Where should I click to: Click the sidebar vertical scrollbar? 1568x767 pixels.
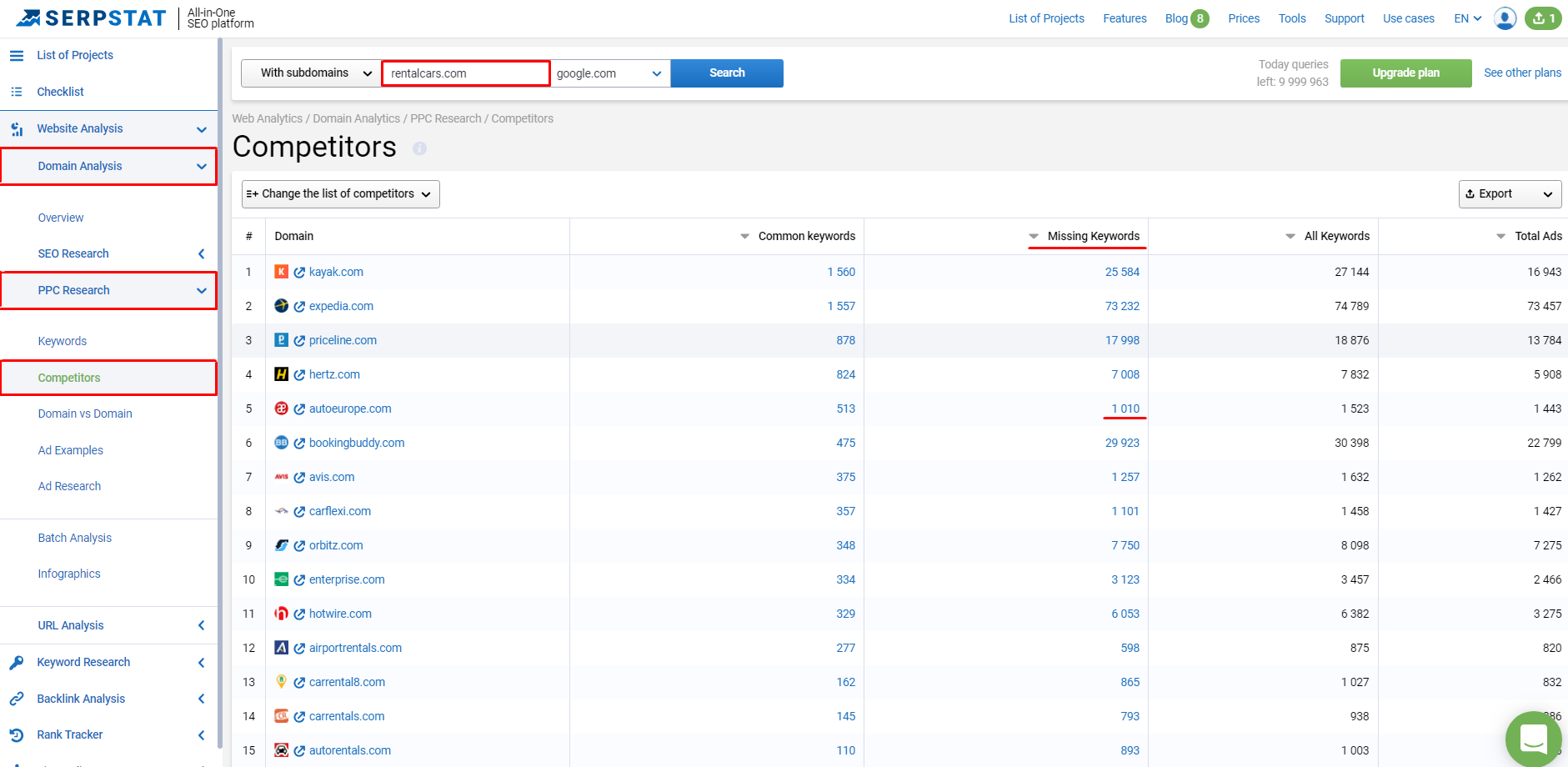tap(220, 392)
